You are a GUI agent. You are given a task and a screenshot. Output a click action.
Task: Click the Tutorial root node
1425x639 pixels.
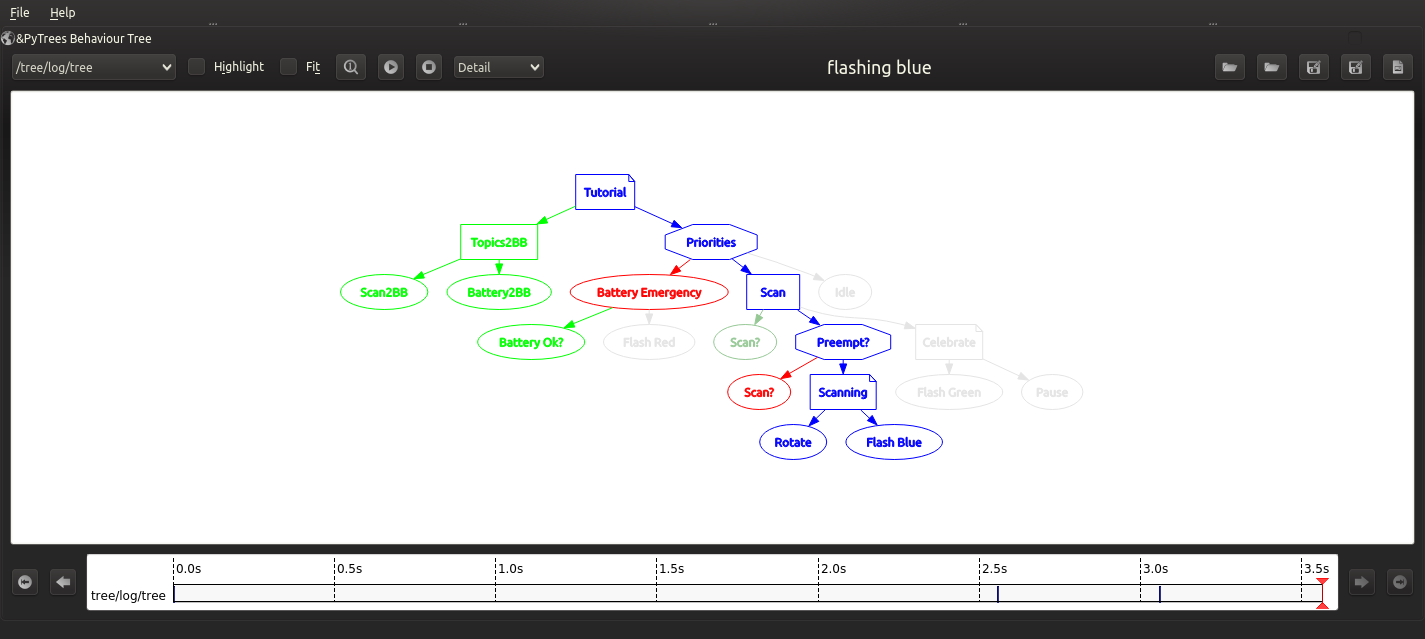(605, 192)
